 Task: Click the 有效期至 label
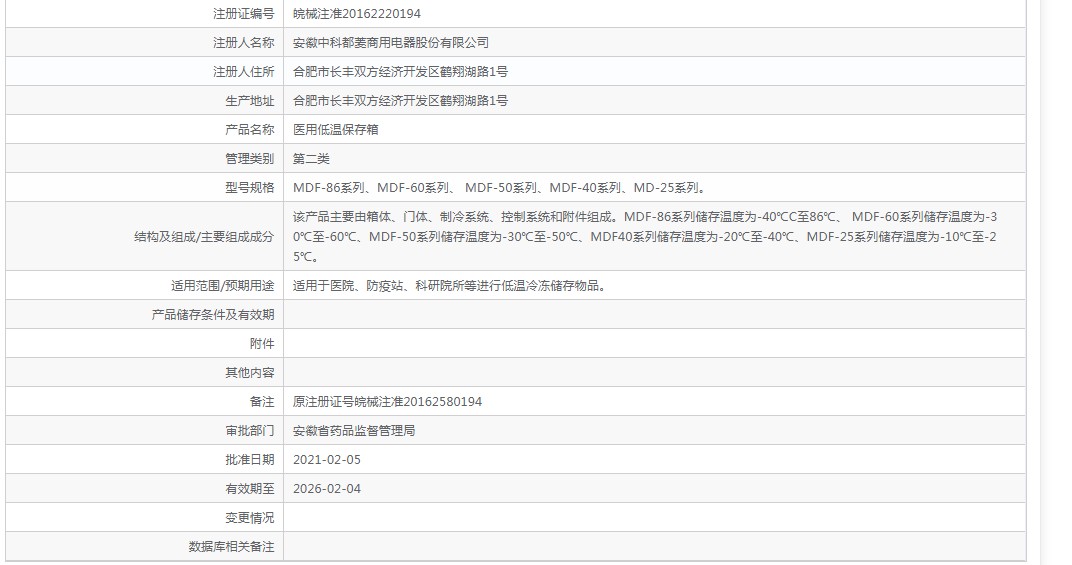click(x=249, y=488)
